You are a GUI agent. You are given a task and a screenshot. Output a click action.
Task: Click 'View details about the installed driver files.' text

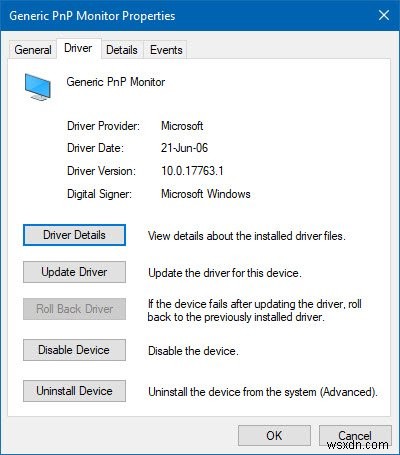247,236
